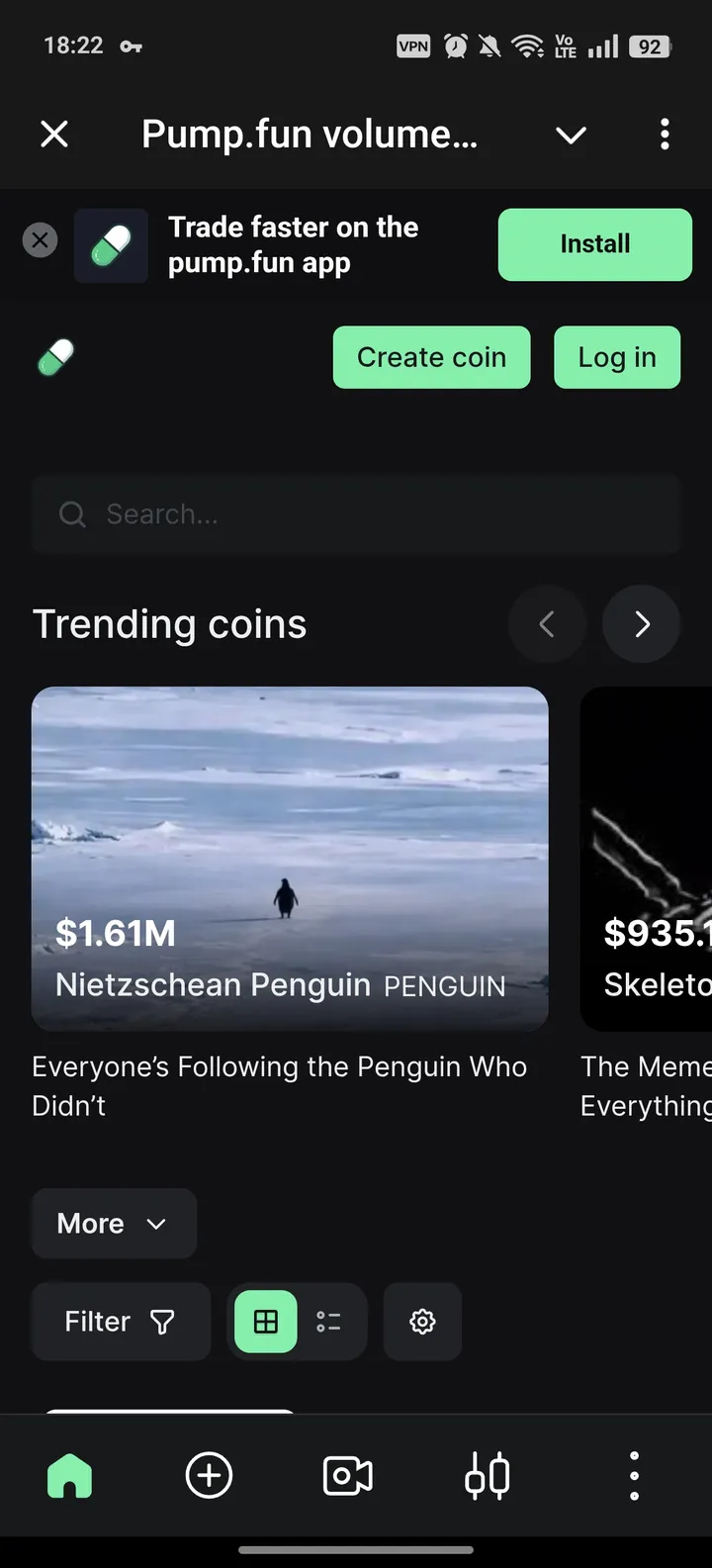This screenshot has height=1568, width=712.
Task: Click the Search input field
Action: 356,514
